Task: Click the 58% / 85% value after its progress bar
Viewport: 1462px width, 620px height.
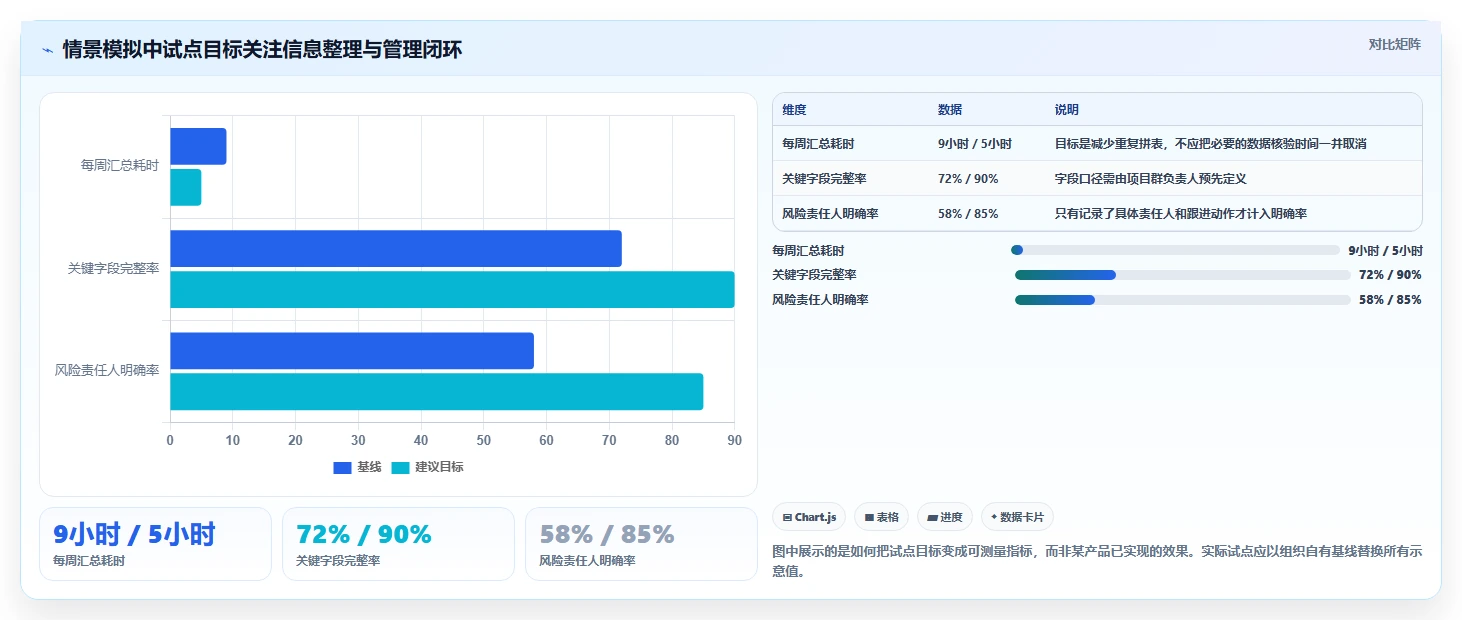Action: (x=1390, y=300)
